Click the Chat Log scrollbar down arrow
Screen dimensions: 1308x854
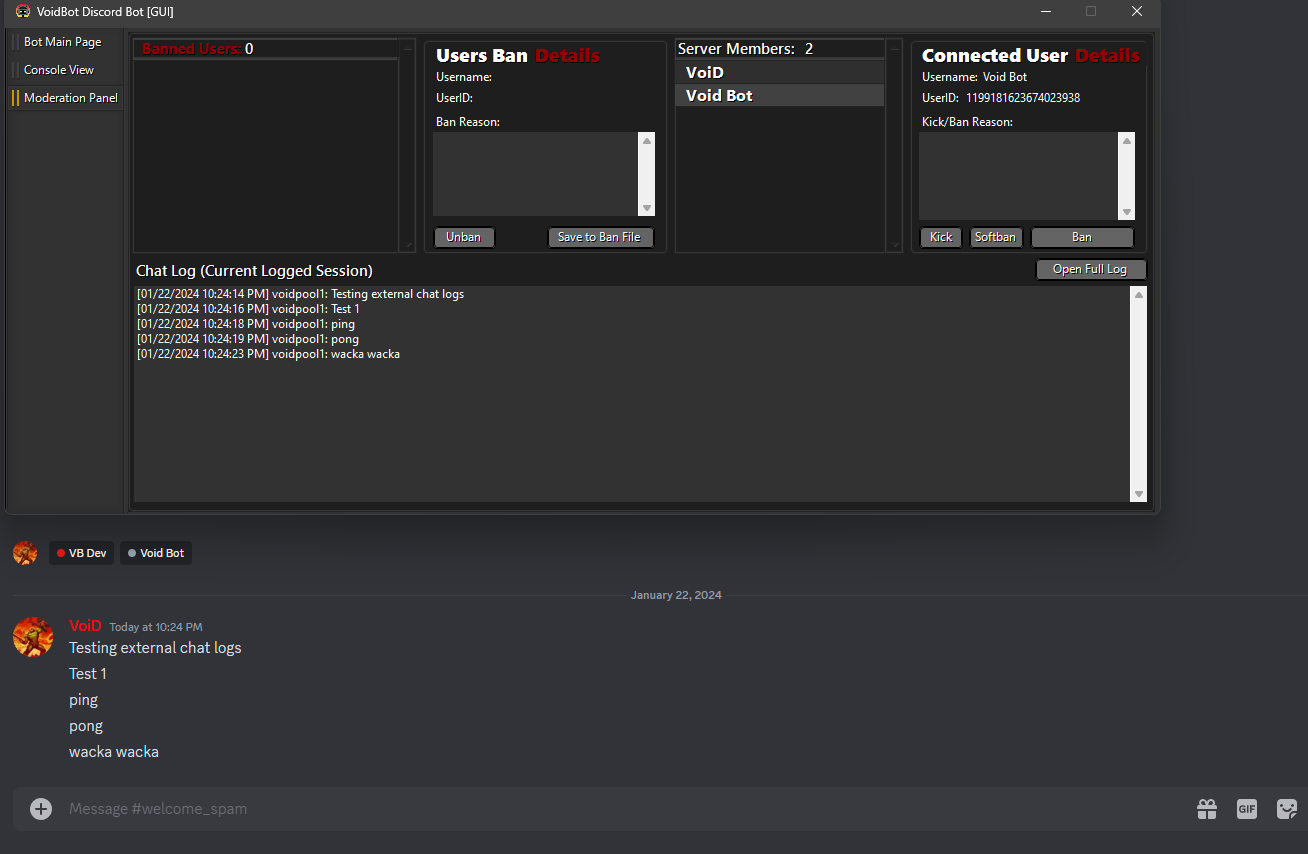(1138, 494)
